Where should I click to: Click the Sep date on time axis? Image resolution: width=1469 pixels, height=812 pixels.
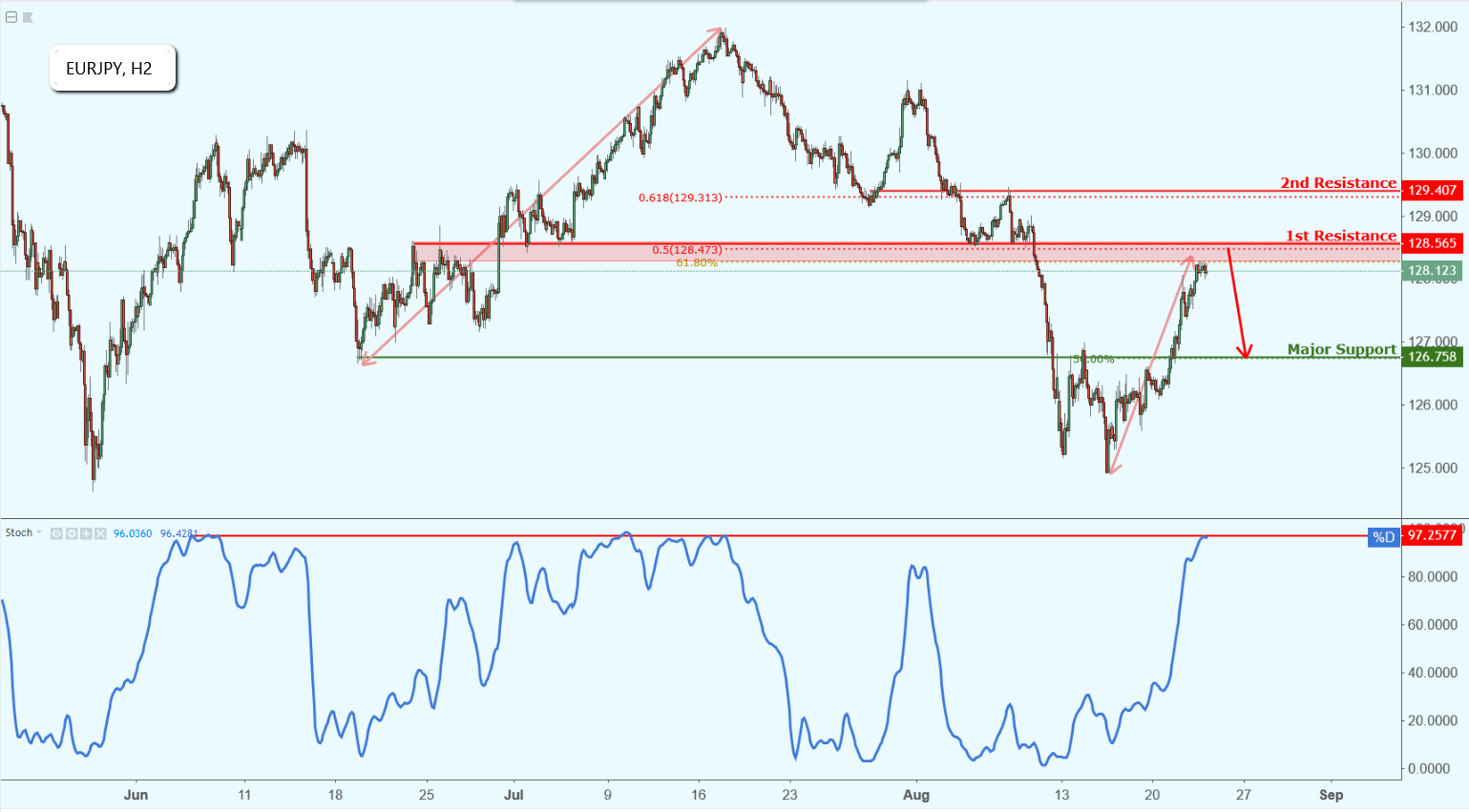[x=1332, y=795]
